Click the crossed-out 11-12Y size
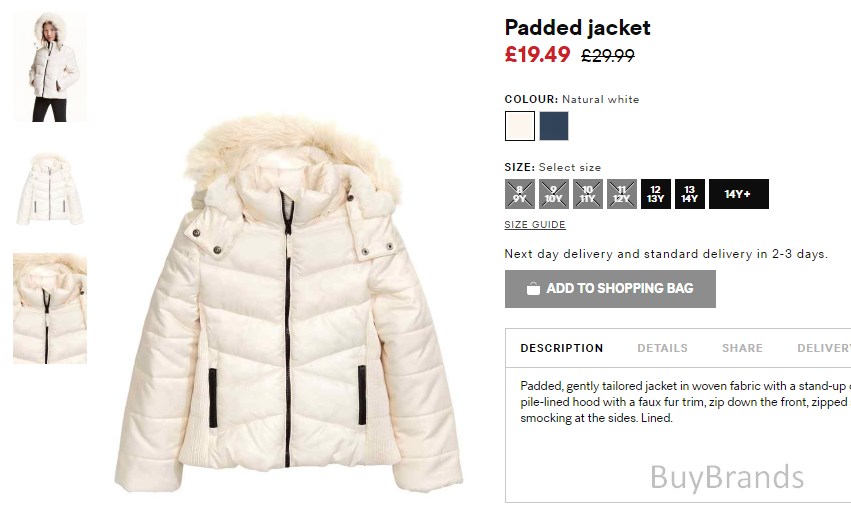This screenshot has width=851, height=517. click(x=621, y=194)
